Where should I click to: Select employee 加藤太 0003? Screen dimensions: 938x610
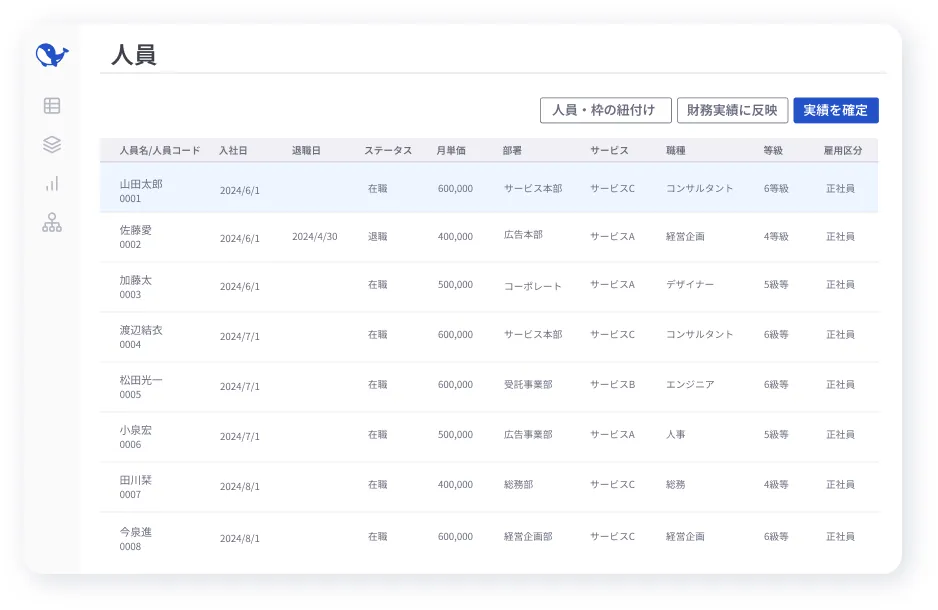click(136, 287)
